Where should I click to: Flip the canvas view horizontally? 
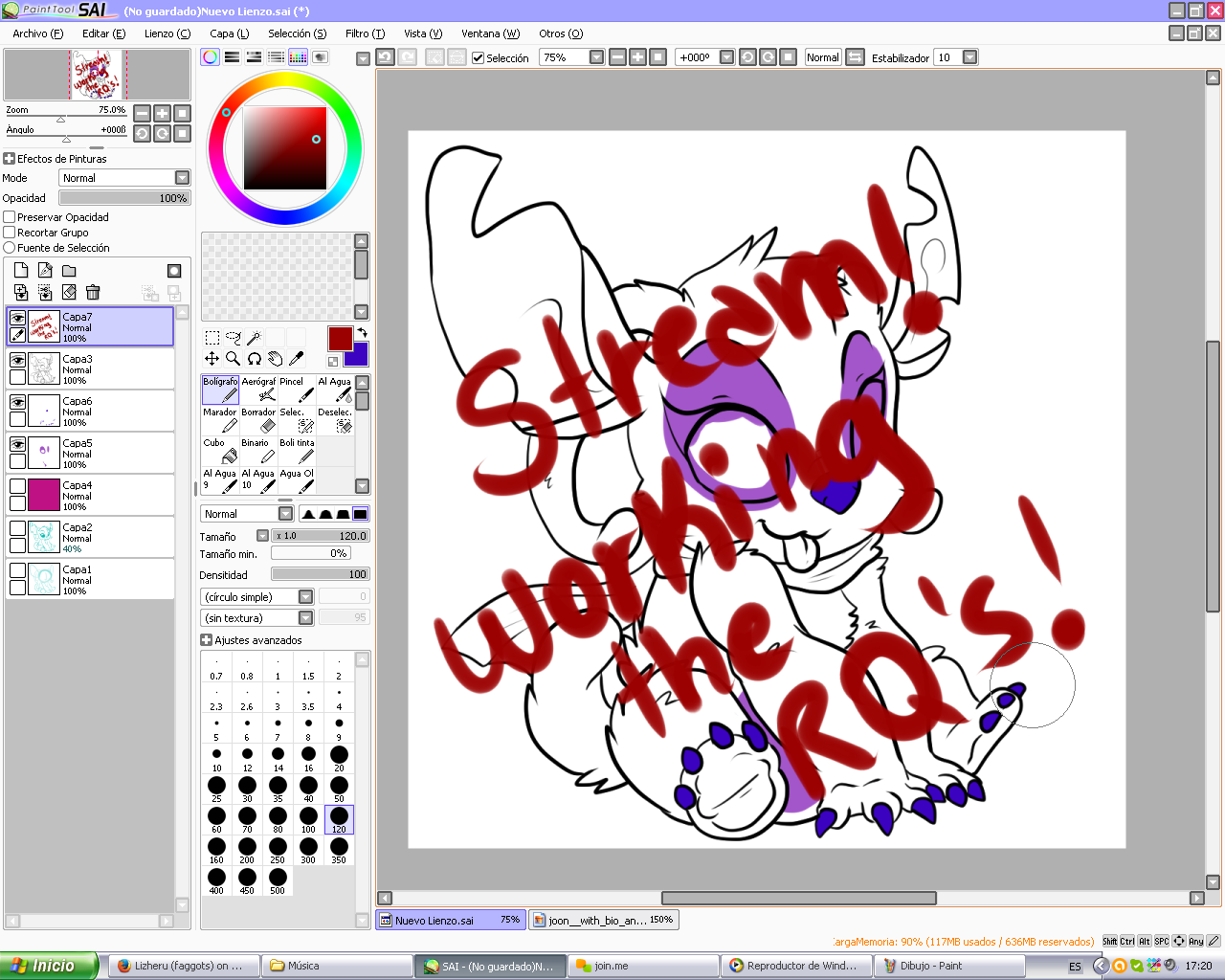pyautogui.click(x=856, y=57)
